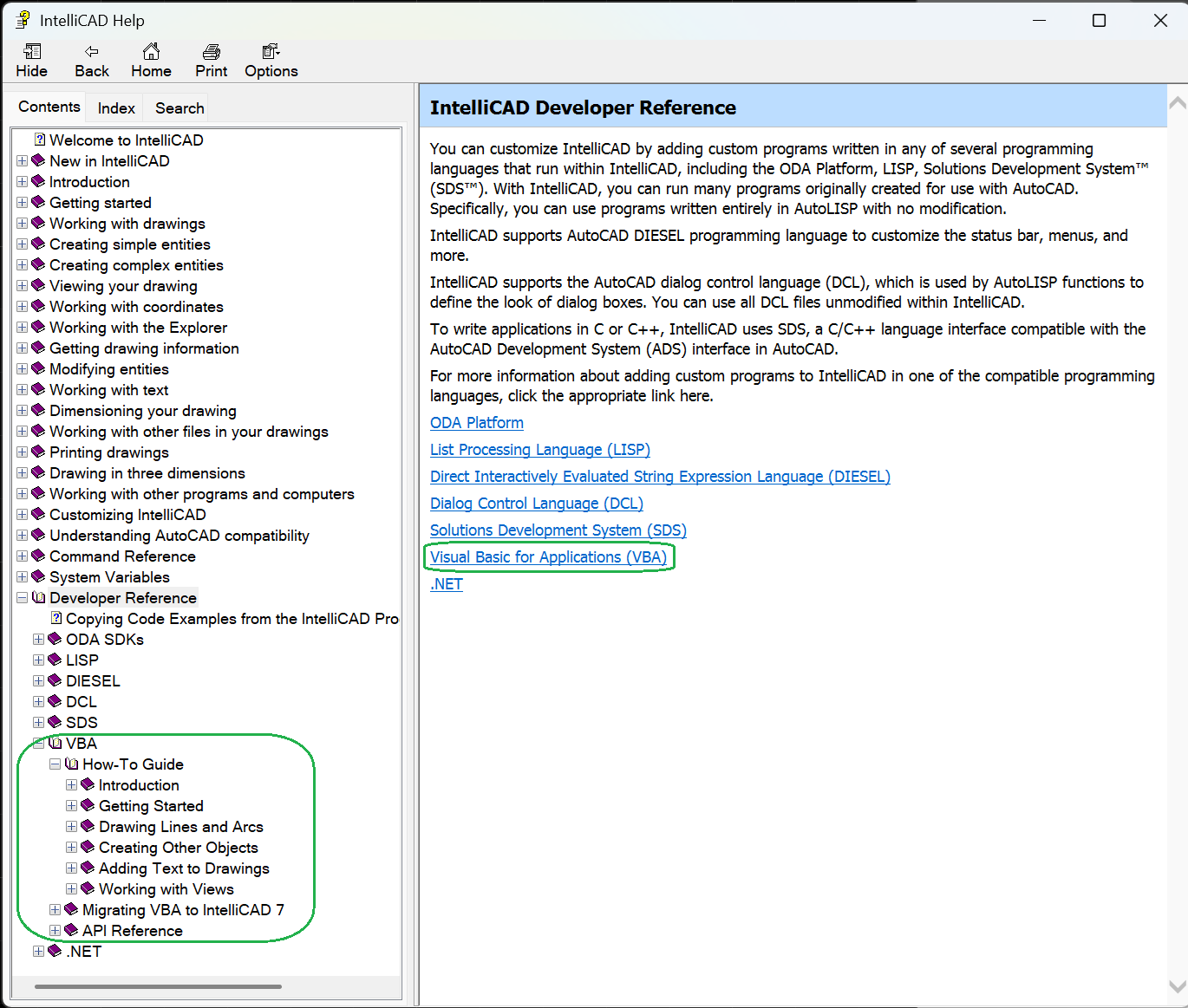Click the book icon beside Migrating VBA to IntelliCAD 7
This screenshot has height=1008, width=1188.
[x=71, y=909]
